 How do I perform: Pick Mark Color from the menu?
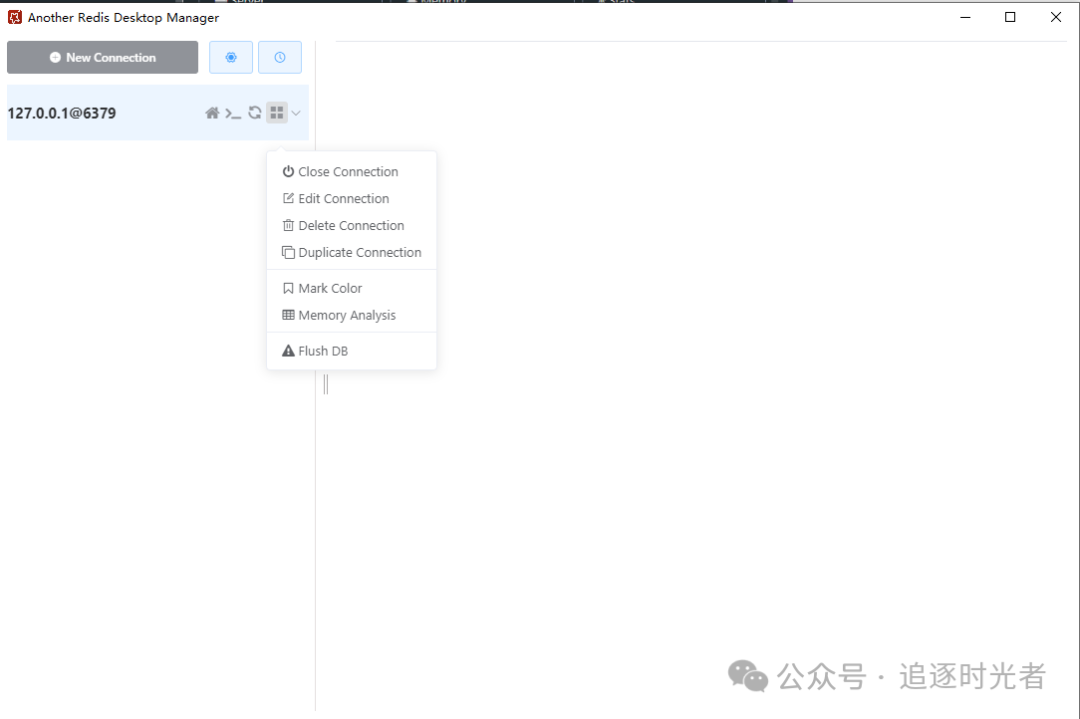pyautogui.click(x=351, y=288)
